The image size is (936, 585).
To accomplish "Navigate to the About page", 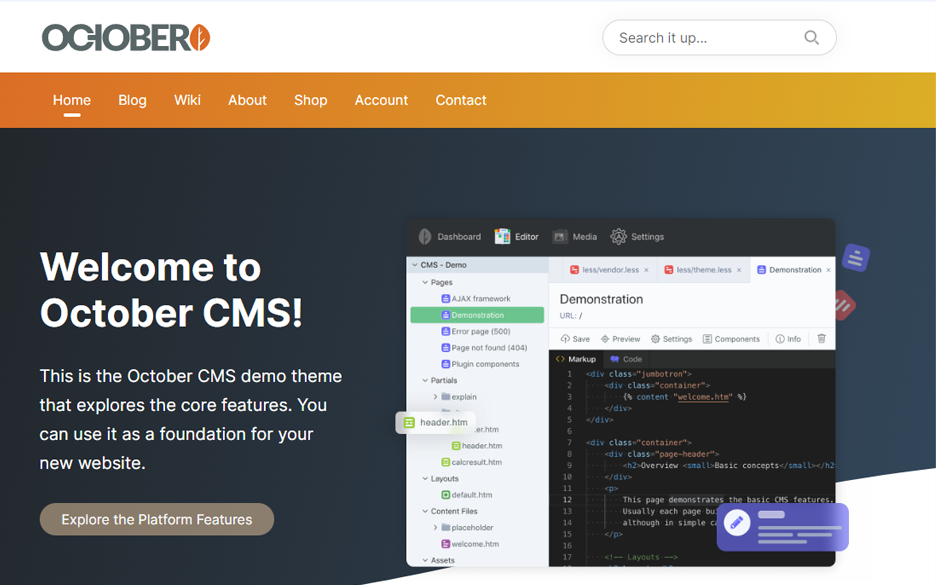I will pos(247,100).
